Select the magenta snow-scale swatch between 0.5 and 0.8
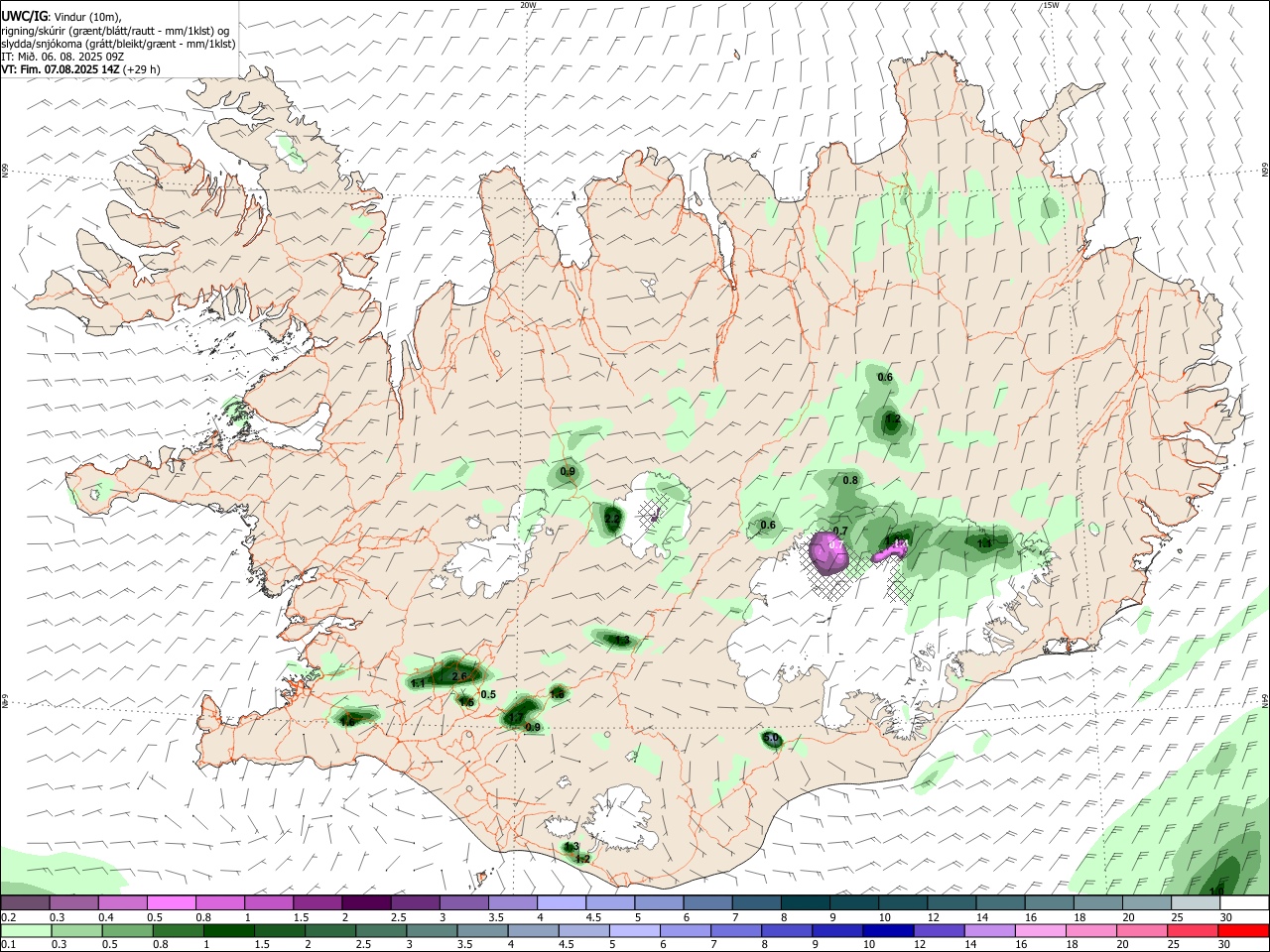The image size is (1270, 952). (174, 903)
